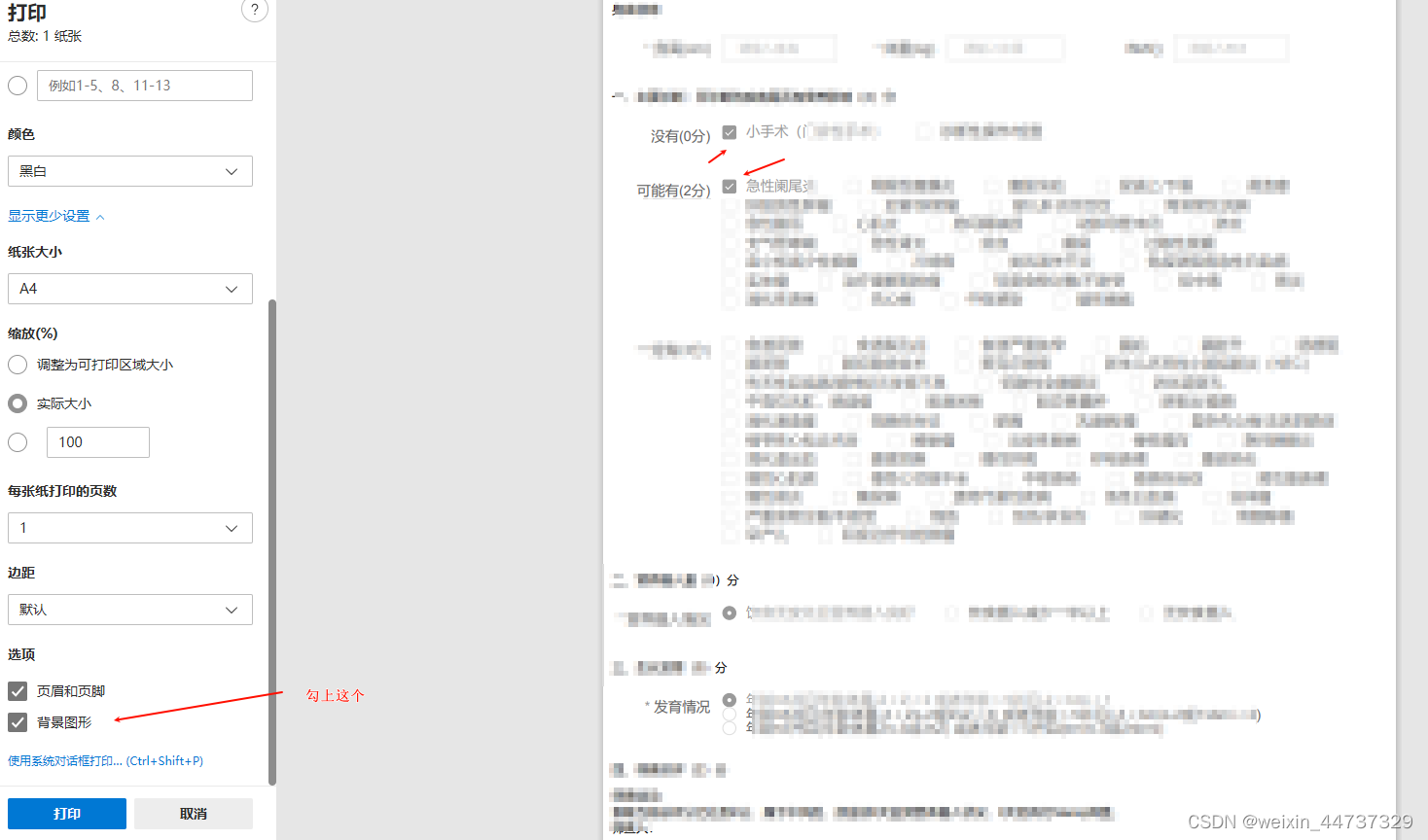Image resolution: width=1428 pixels, height=840 pixels.
Task: Uncheck the 急性阑尾 checkbox under 可能有(2分)
Action: 729,186
